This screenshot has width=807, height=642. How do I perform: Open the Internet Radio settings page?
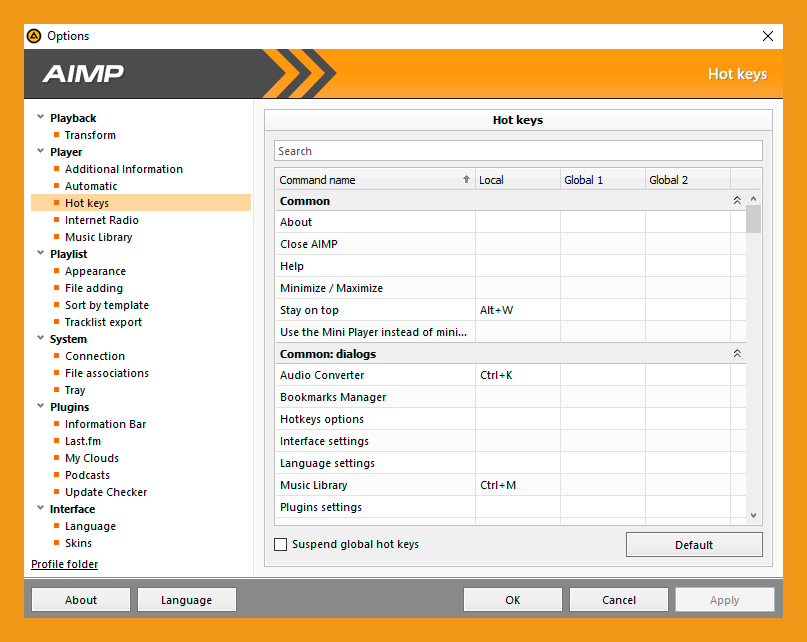[x=101, y=220]
